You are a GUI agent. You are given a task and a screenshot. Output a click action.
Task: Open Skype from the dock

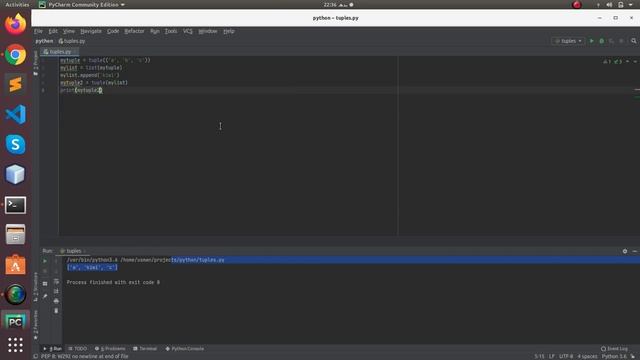point(16,144)
